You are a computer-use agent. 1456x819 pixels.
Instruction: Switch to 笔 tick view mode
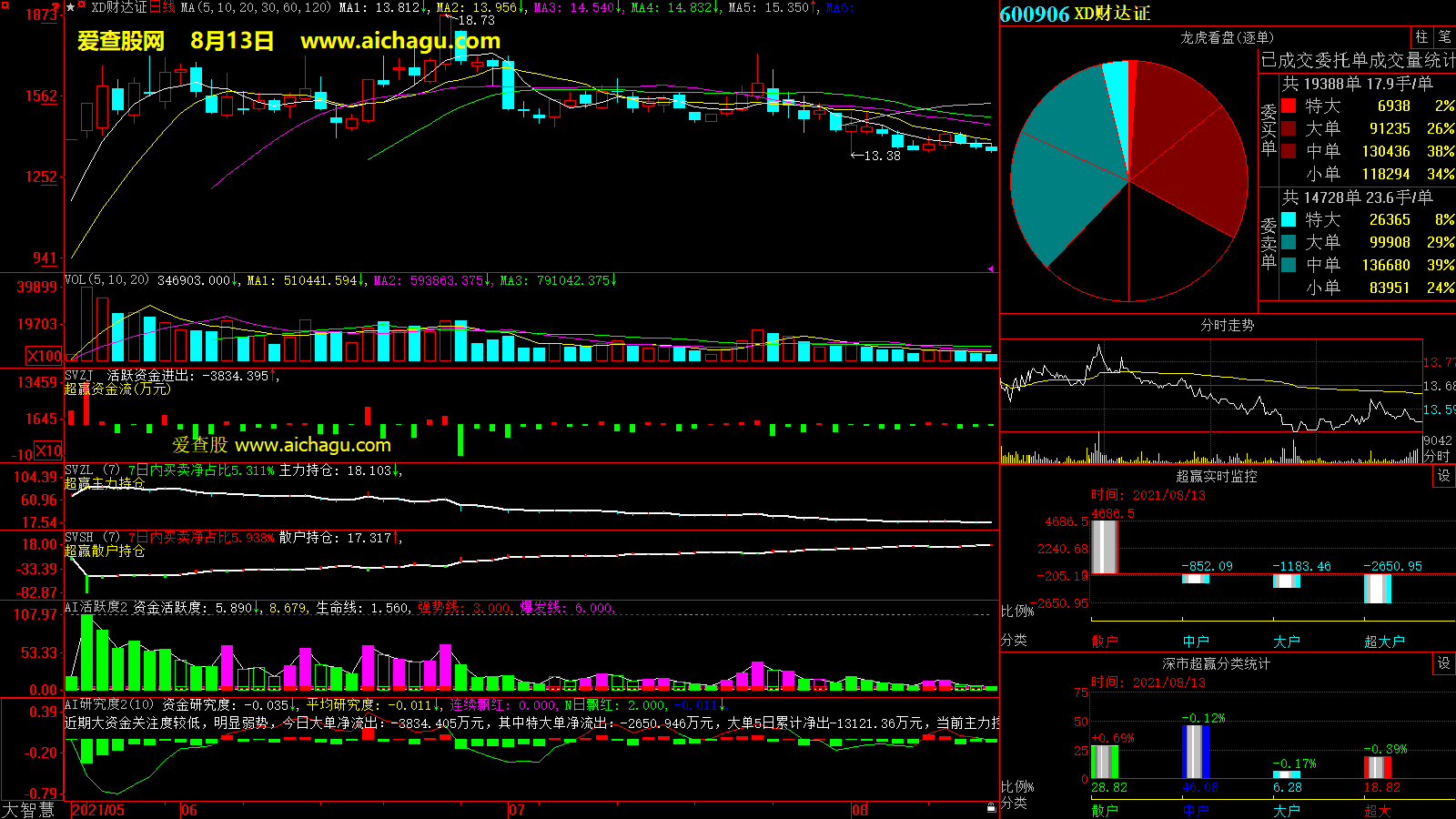[1444, 37]
